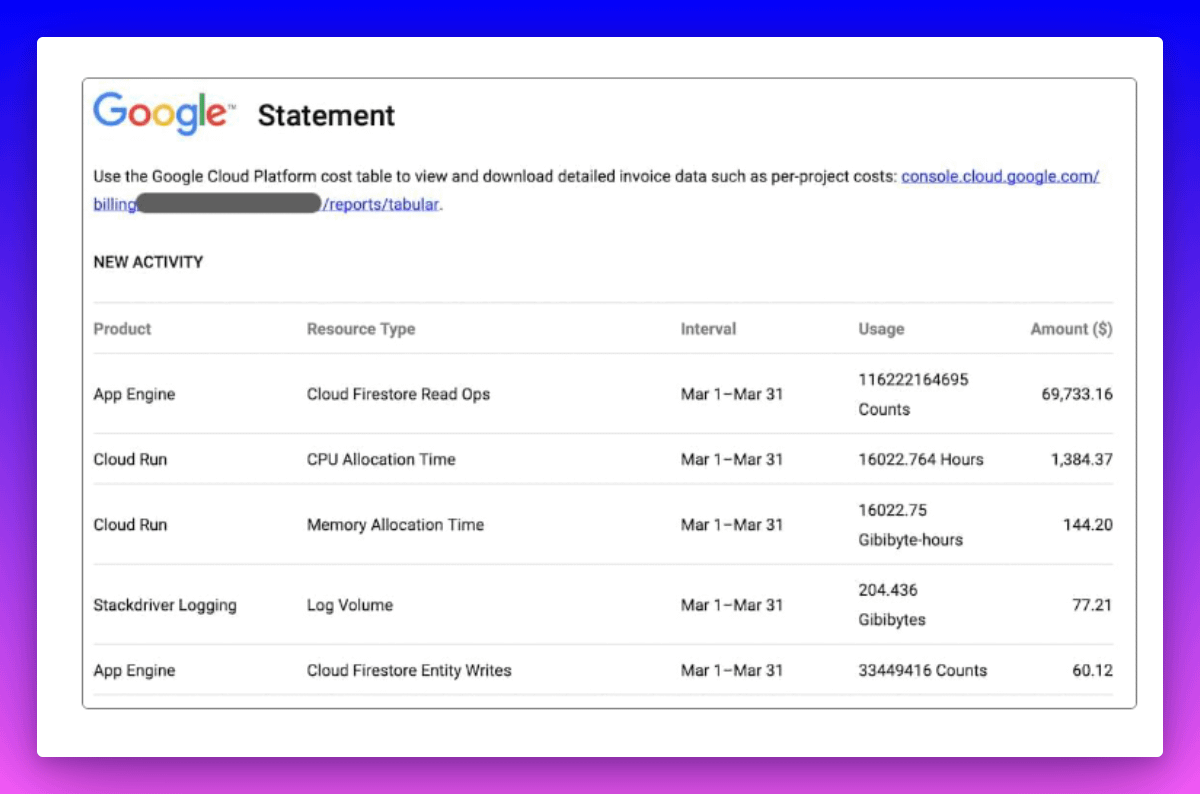Click the interval in the Memory Allocation row
The image size is (1200, 794).
(732, 525)
